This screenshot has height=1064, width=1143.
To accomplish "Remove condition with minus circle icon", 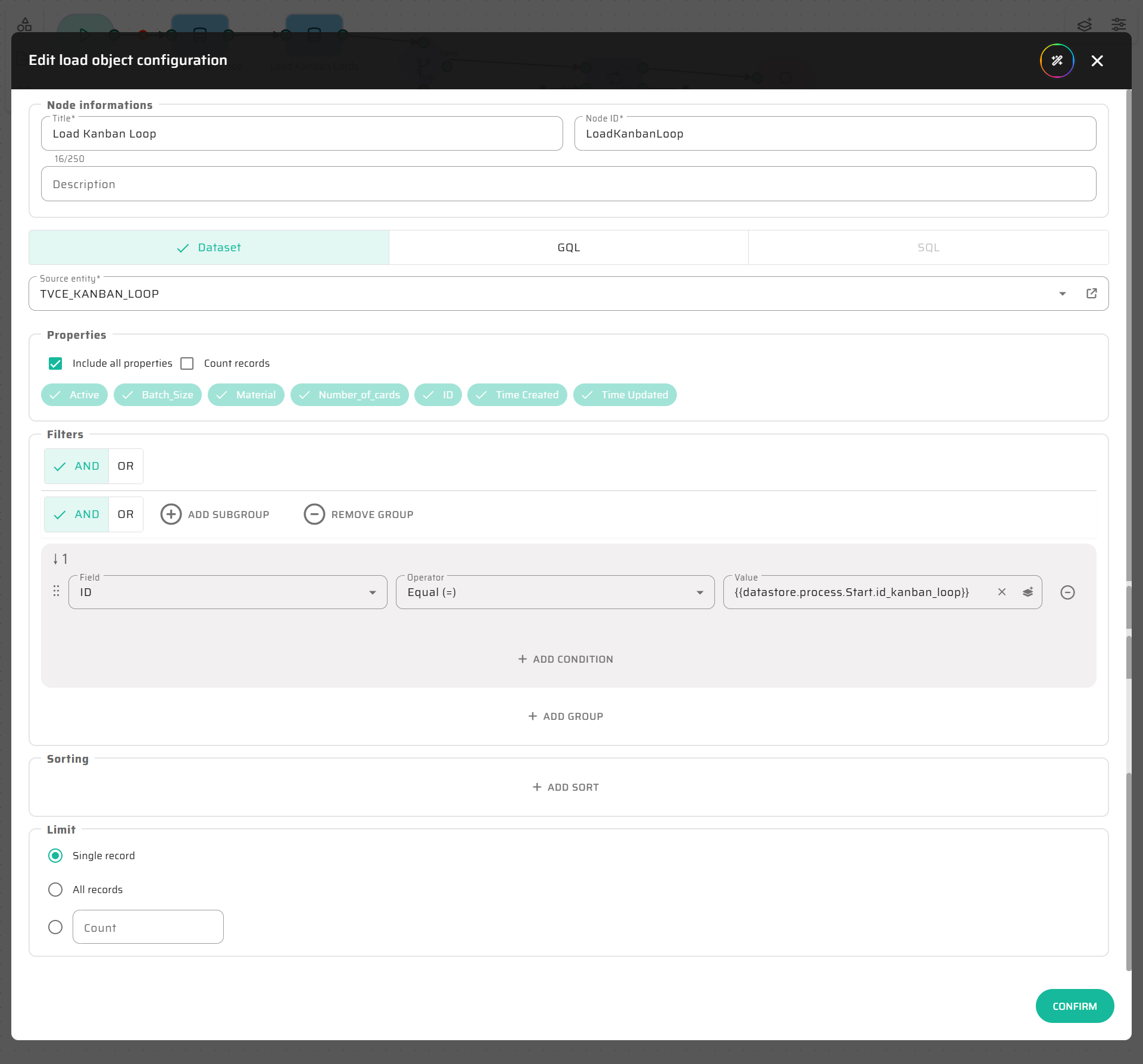I will click(x=1067, y=592).
